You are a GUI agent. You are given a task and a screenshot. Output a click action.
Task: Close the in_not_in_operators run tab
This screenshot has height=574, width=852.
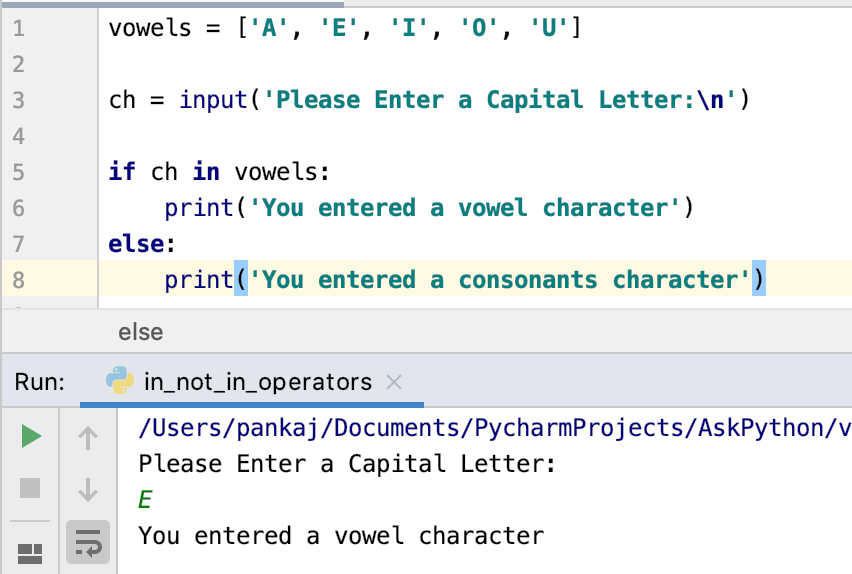pos(394,382)
